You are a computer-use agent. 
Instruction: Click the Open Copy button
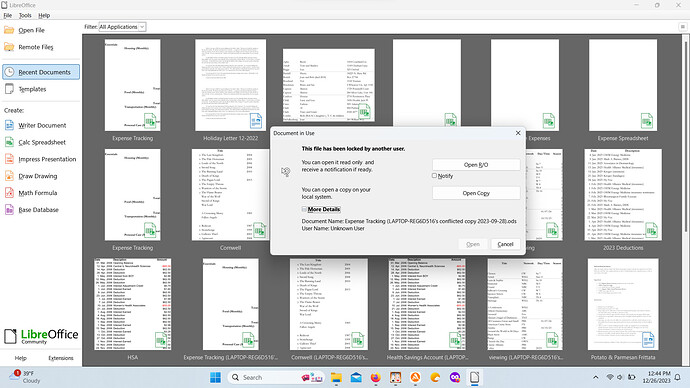(476, 193)
